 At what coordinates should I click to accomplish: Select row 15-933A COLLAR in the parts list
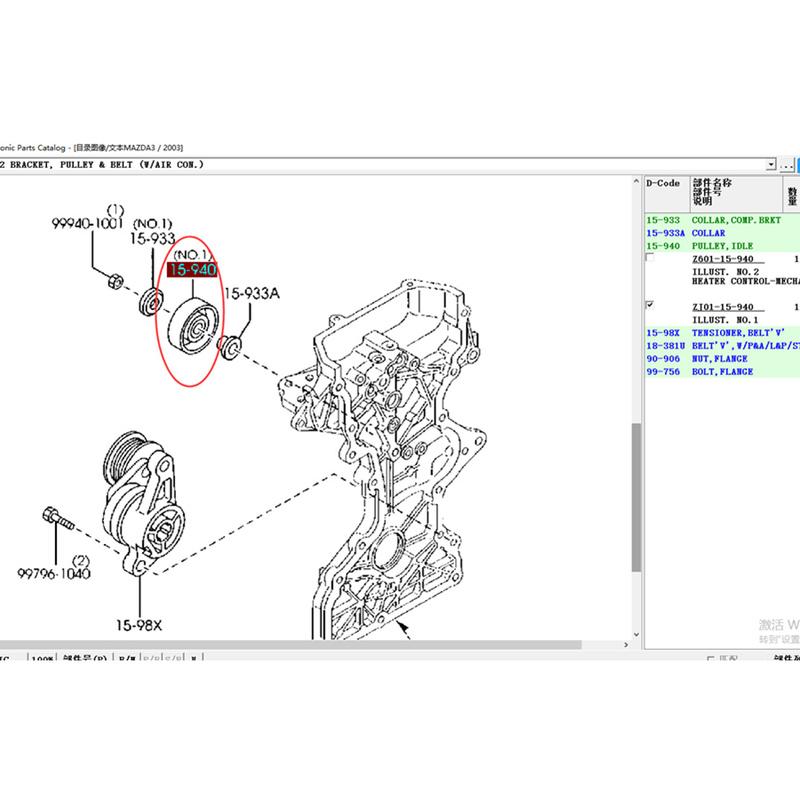tap(722, 233)
